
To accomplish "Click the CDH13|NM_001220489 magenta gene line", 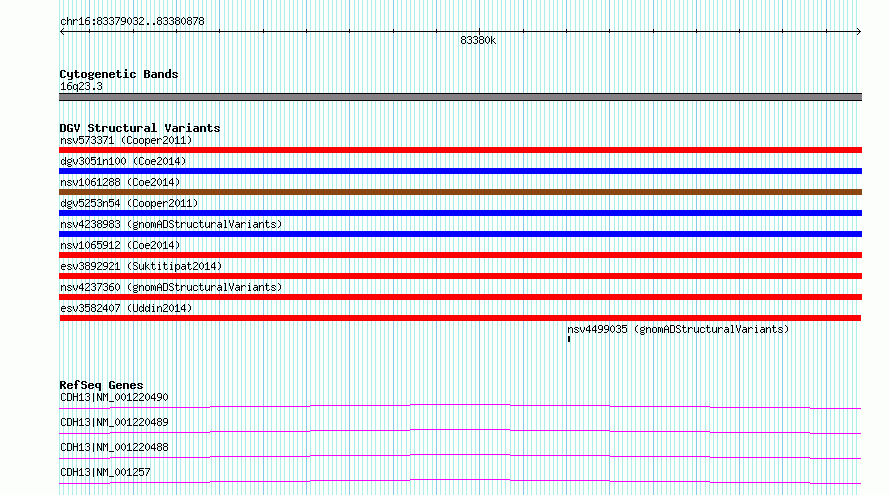I will (x=460, y=431).
